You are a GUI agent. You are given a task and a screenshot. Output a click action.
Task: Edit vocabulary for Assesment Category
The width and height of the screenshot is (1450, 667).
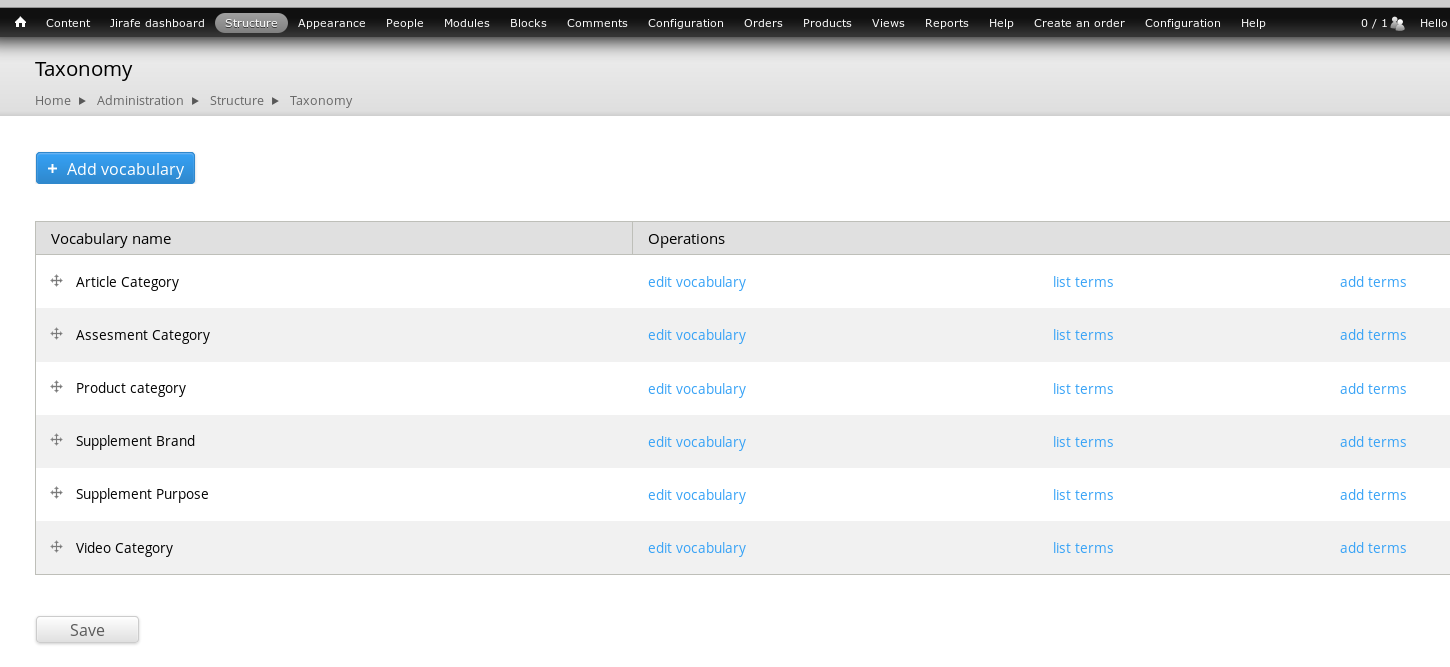click(697, 335)
